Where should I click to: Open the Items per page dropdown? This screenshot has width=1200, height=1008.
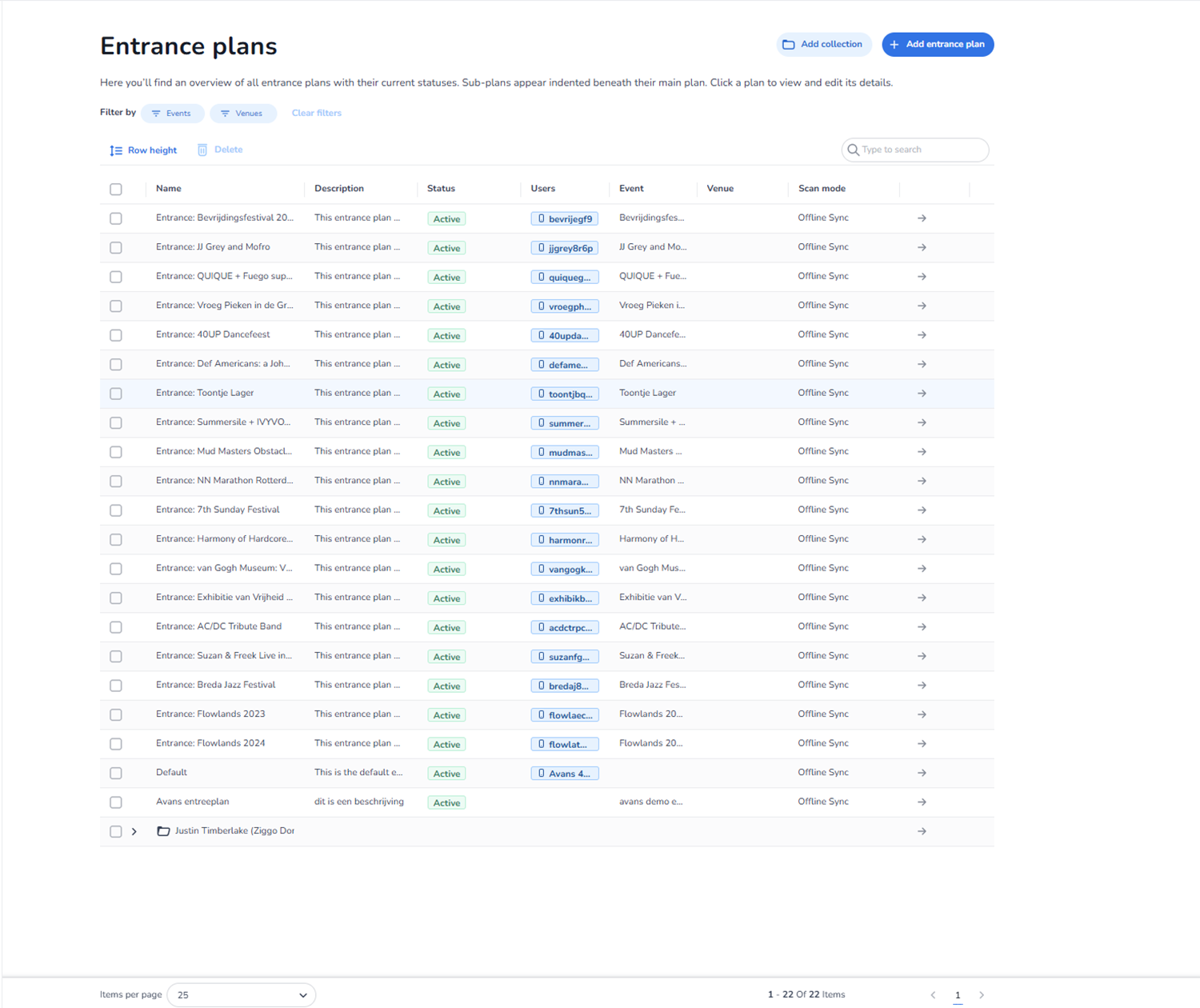point(241,995)
